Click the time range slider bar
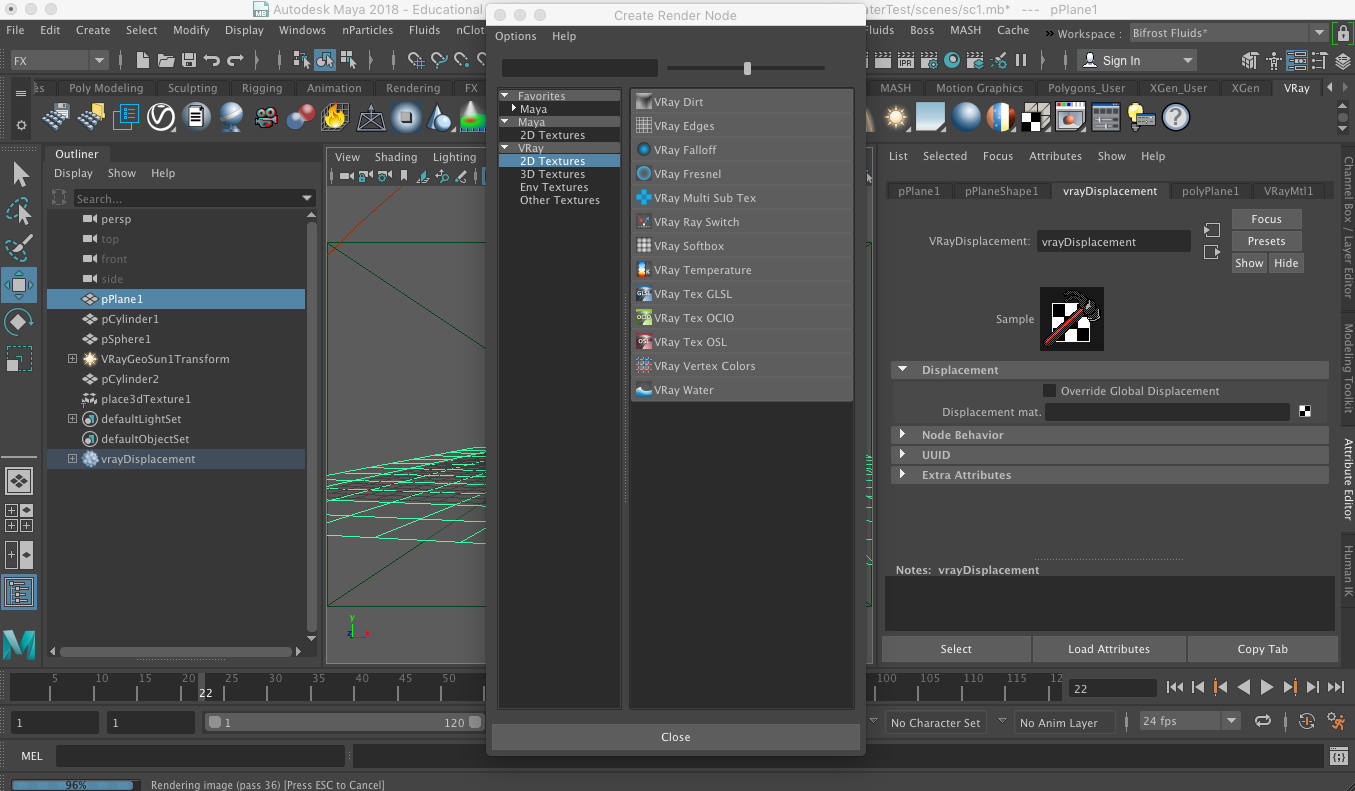The width and height of the screenshot is (1355, 791). click(343, 722)
